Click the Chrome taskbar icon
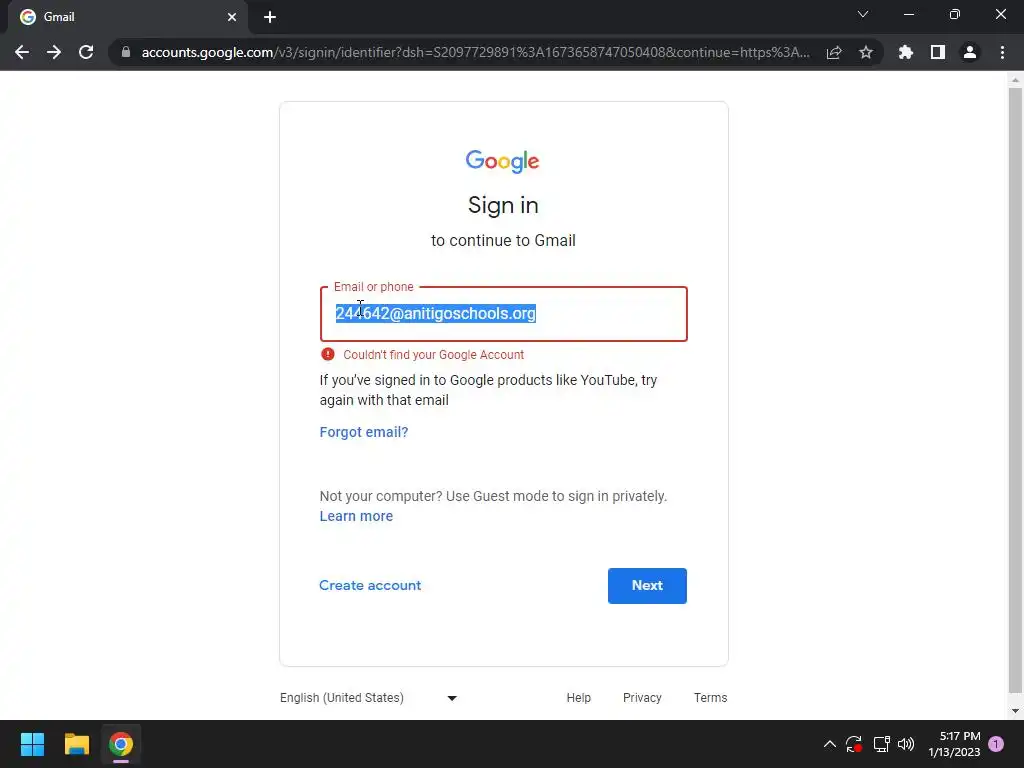This screenshot has width=1024, height=768. pyautogui.click(x=121, y=744)
